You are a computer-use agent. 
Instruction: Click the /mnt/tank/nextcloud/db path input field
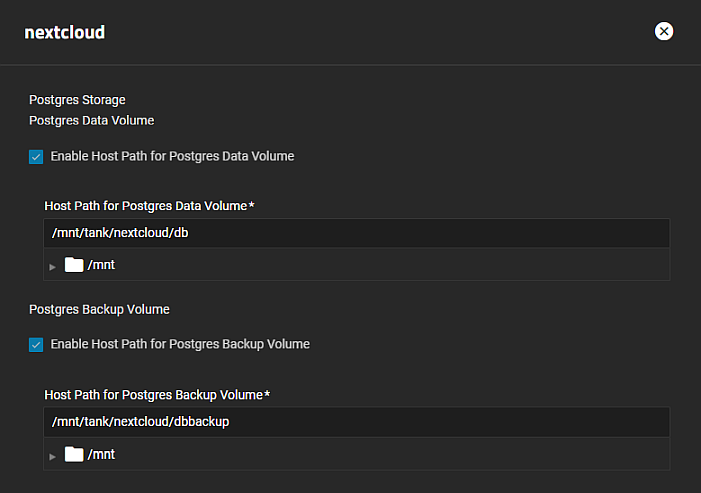point(356,233)
